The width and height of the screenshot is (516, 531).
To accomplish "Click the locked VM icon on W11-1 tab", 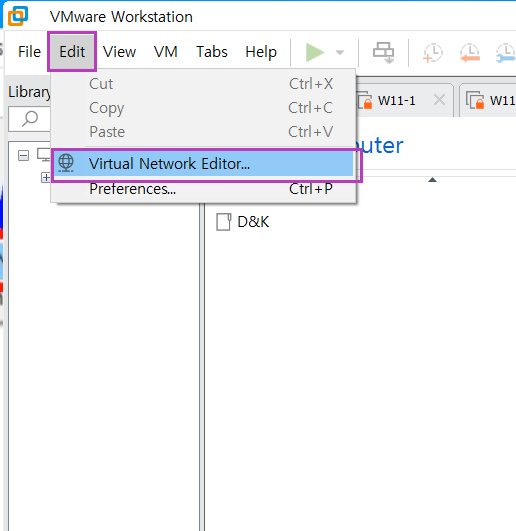I will [x=365, y=101].
